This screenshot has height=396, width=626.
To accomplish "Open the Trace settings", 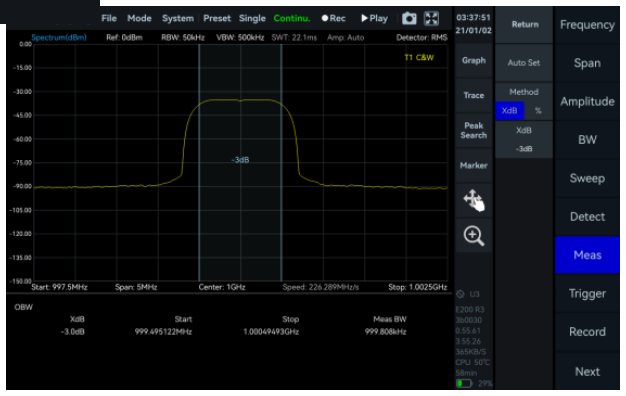I will [x=474, y=95].
